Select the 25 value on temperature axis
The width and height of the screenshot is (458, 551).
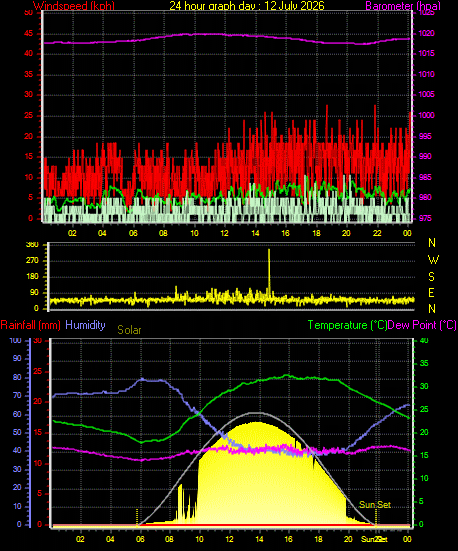424,409
